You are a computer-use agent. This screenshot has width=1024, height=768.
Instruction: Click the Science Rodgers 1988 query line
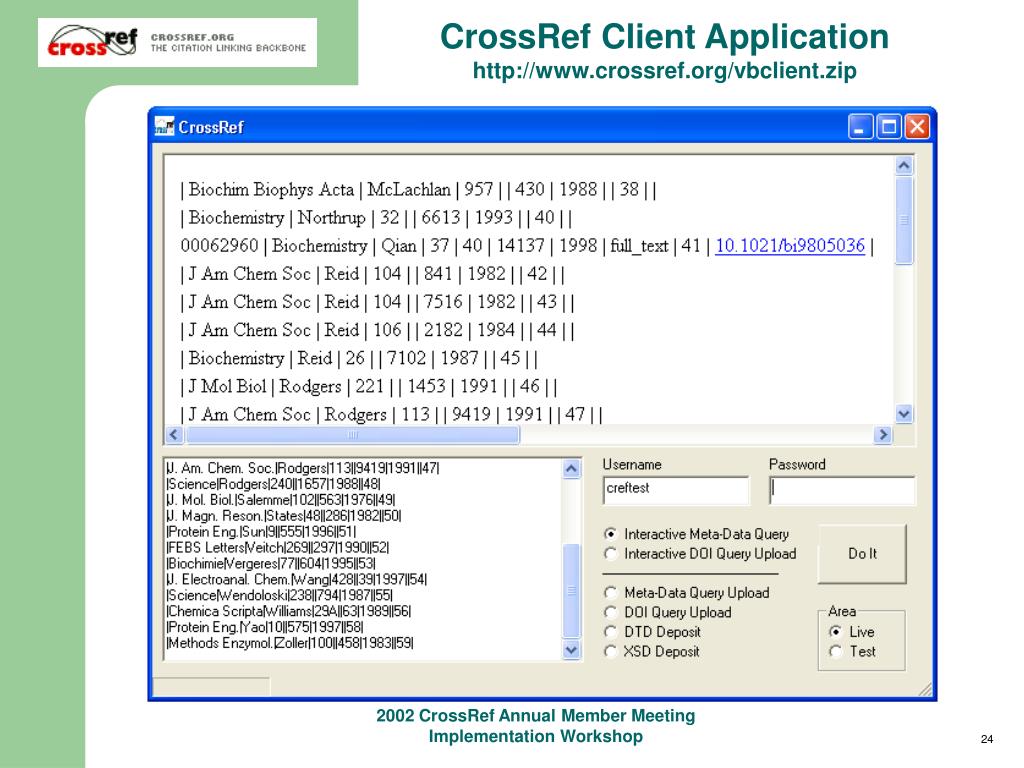(x=273, y=484)
